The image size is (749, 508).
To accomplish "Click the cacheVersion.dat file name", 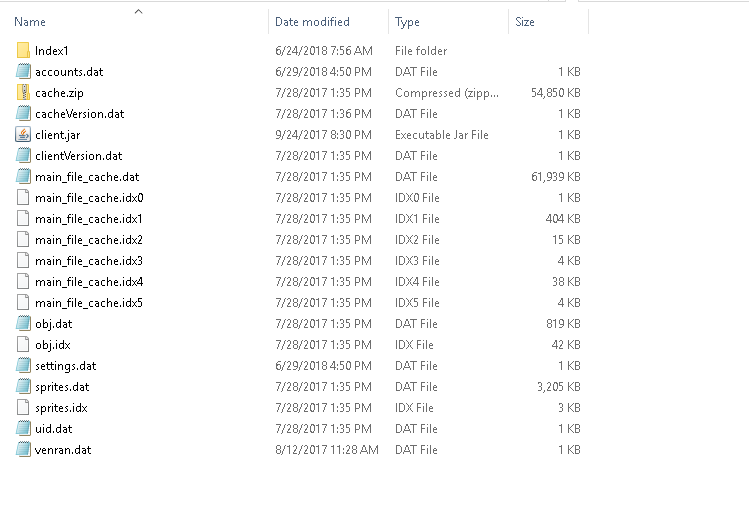I will coord(79,113).
